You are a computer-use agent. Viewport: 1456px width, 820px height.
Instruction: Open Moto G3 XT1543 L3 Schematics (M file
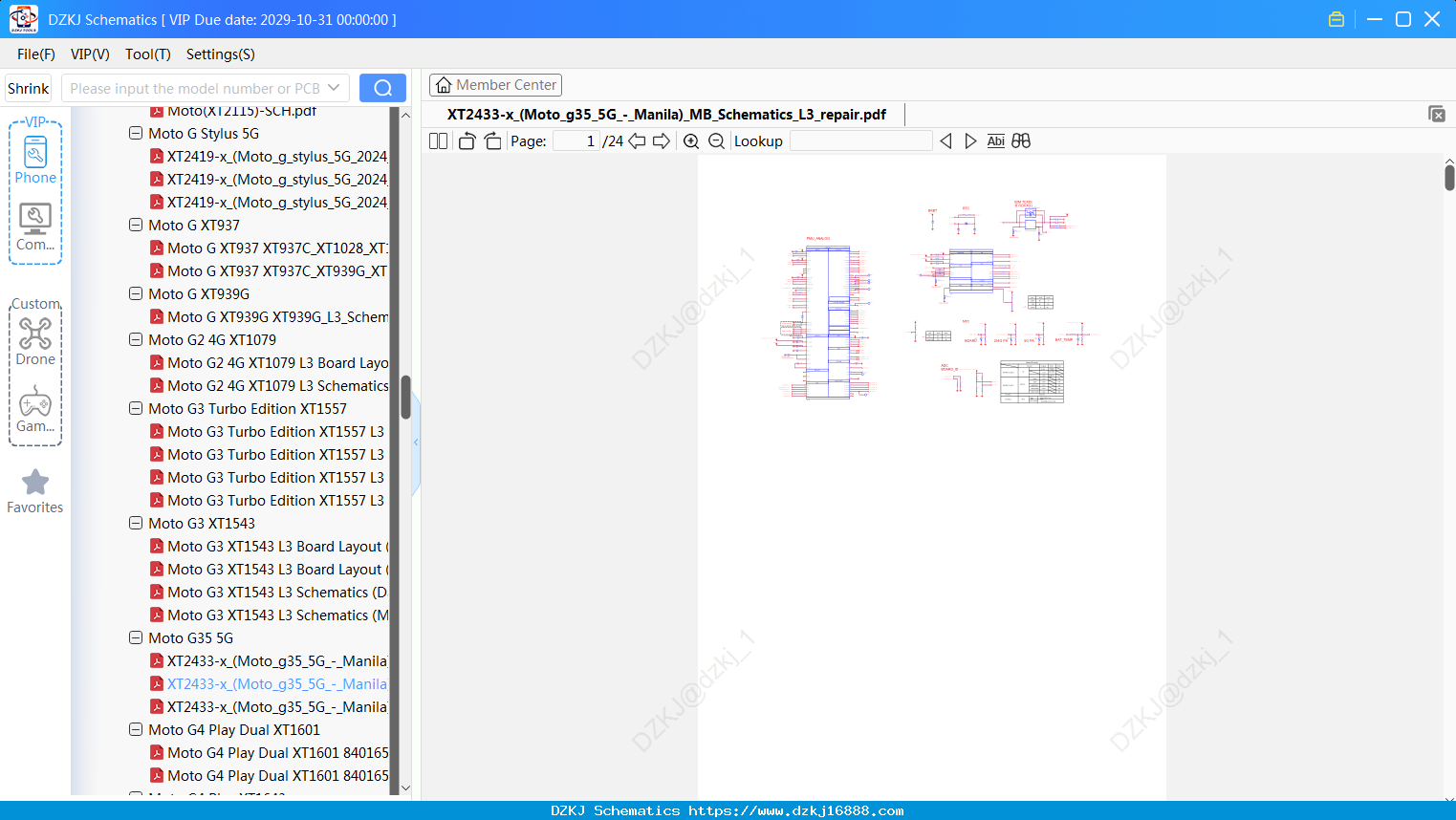270,615
